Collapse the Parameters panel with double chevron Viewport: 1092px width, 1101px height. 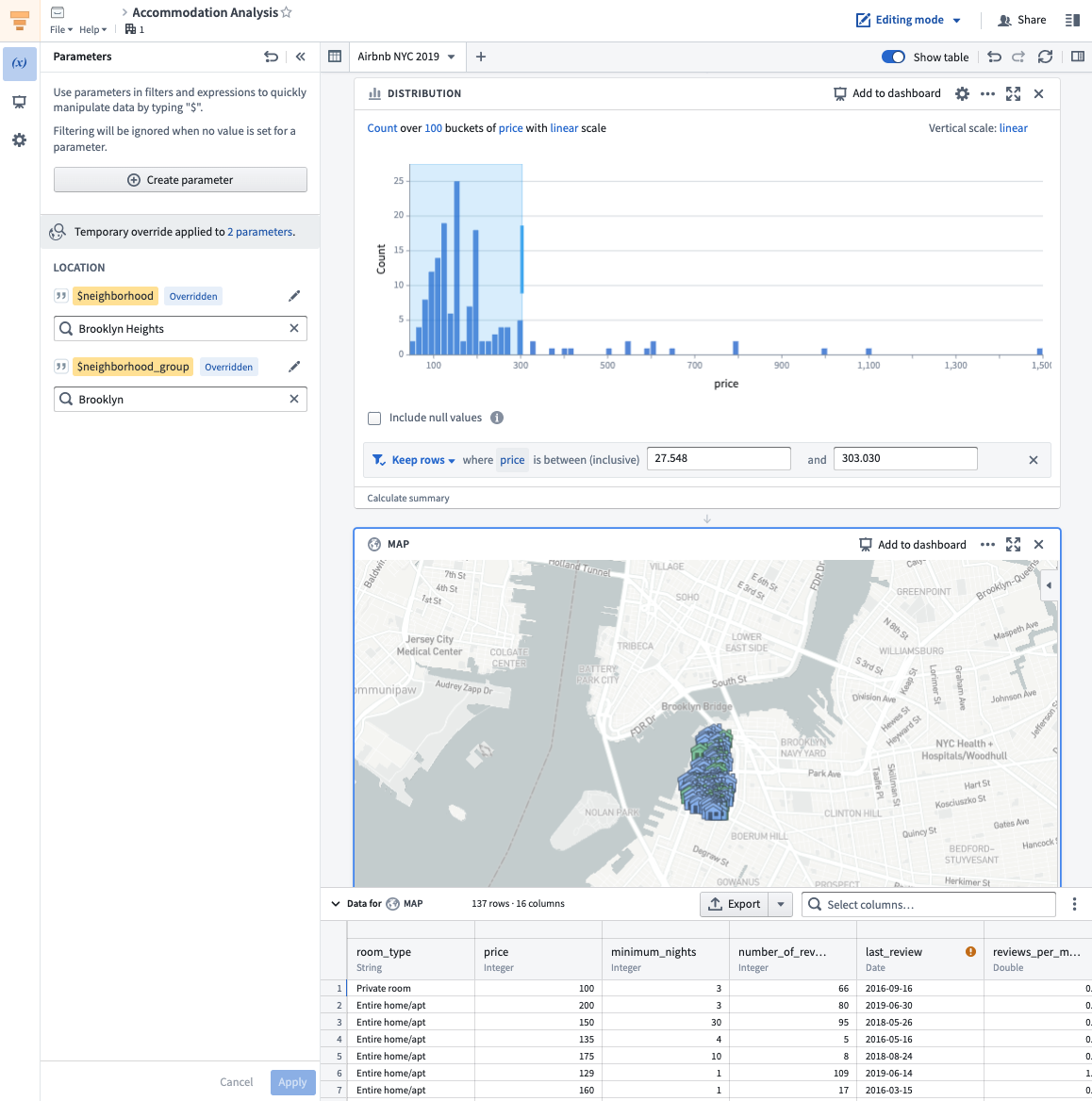[301, 57]
